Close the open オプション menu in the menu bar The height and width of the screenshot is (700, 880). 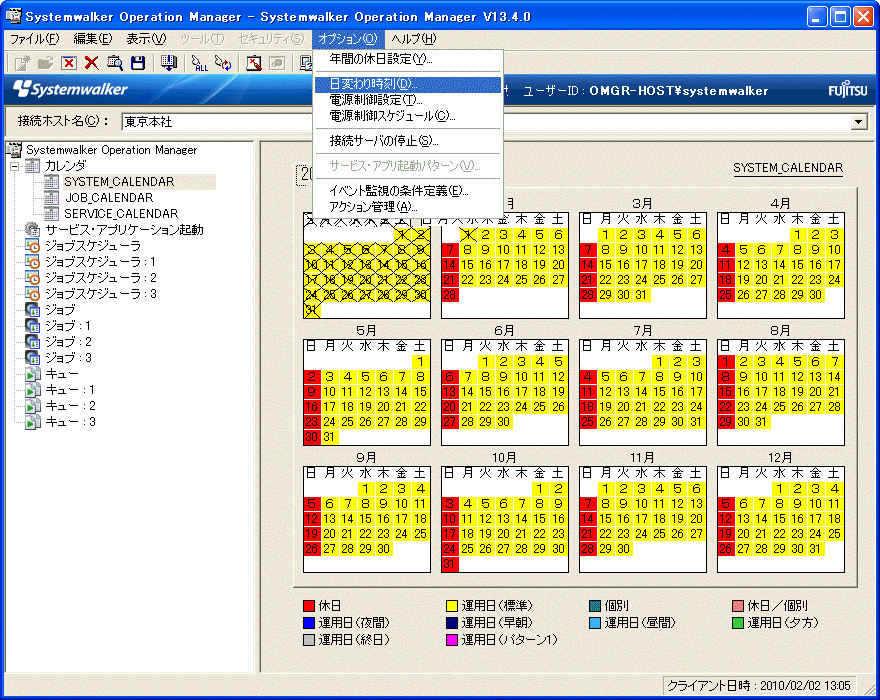click(348, 39)
